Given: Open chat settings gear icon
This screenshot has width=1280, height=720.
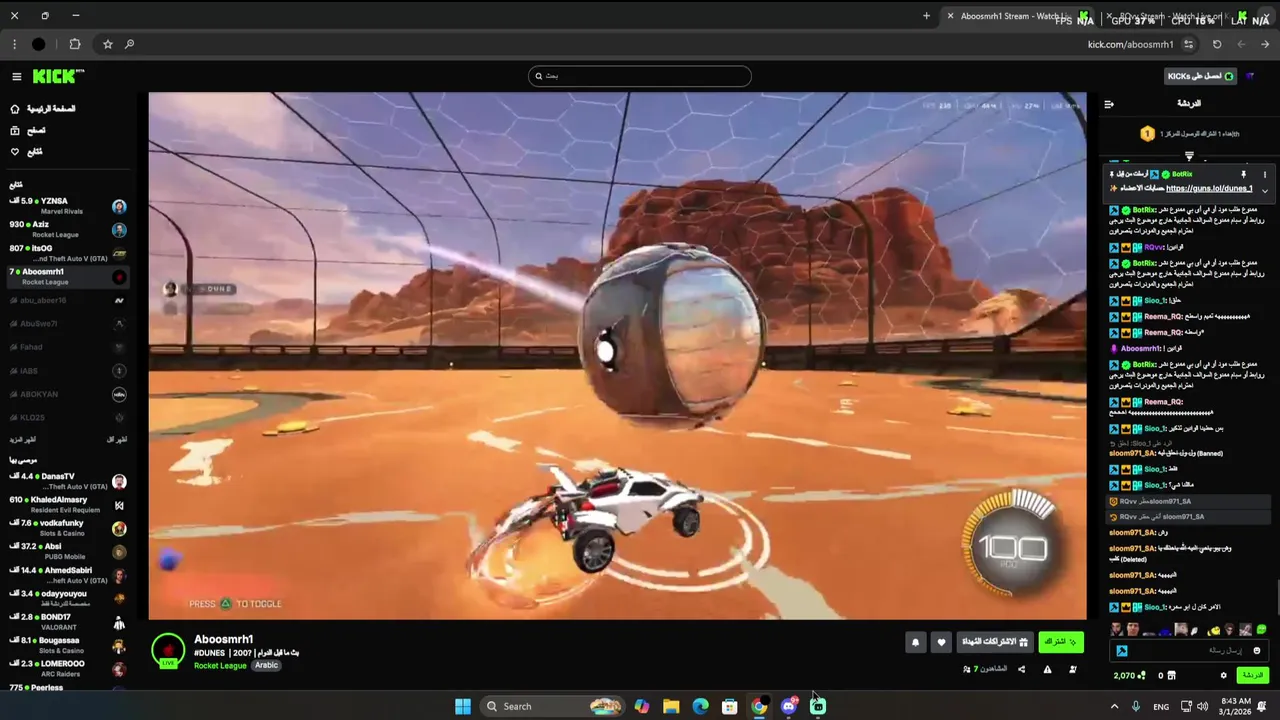Looking at the screenshot, I should click(x=1223, y=676).
